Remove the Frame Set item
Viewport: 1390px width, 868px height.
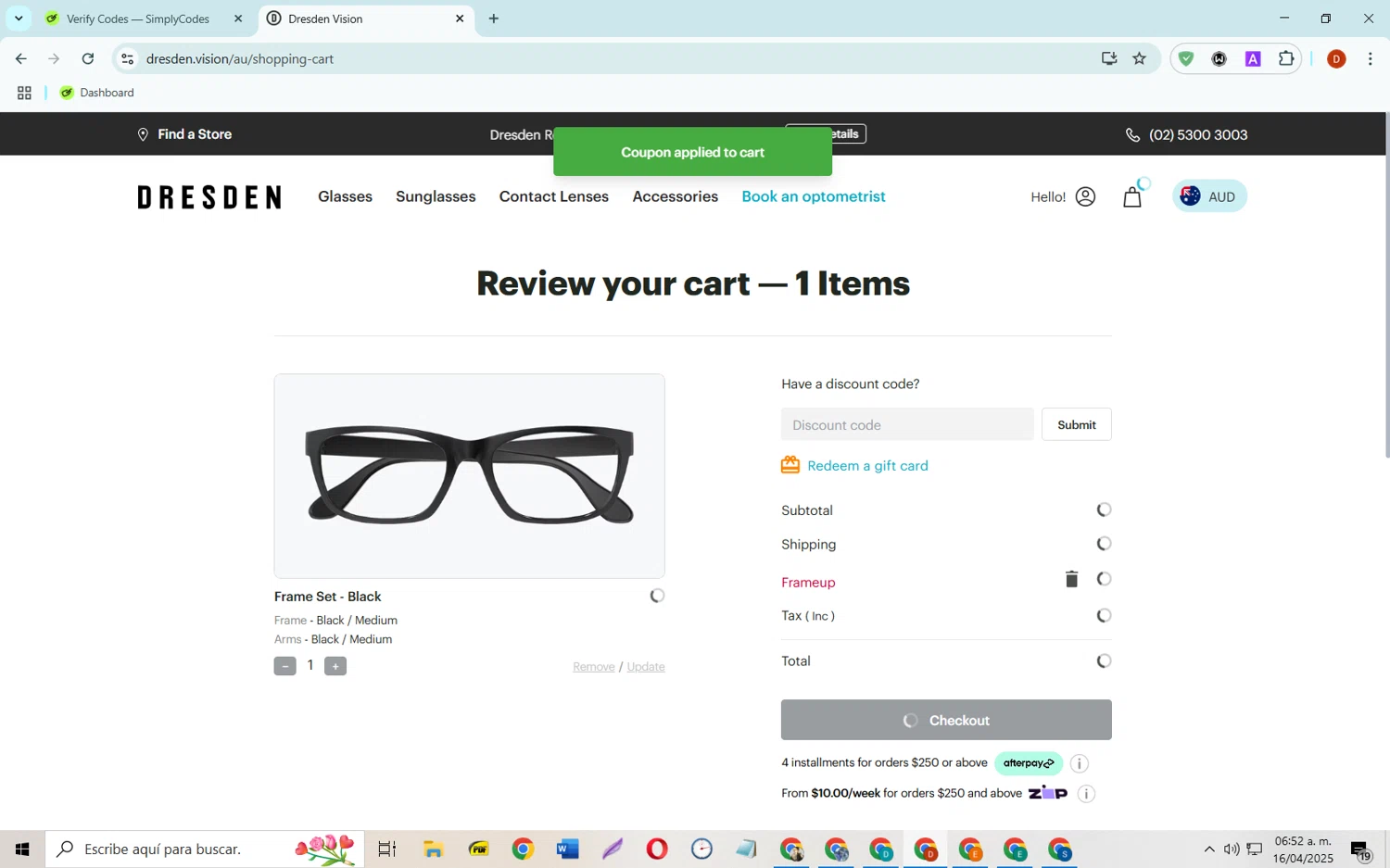point(594,667)
